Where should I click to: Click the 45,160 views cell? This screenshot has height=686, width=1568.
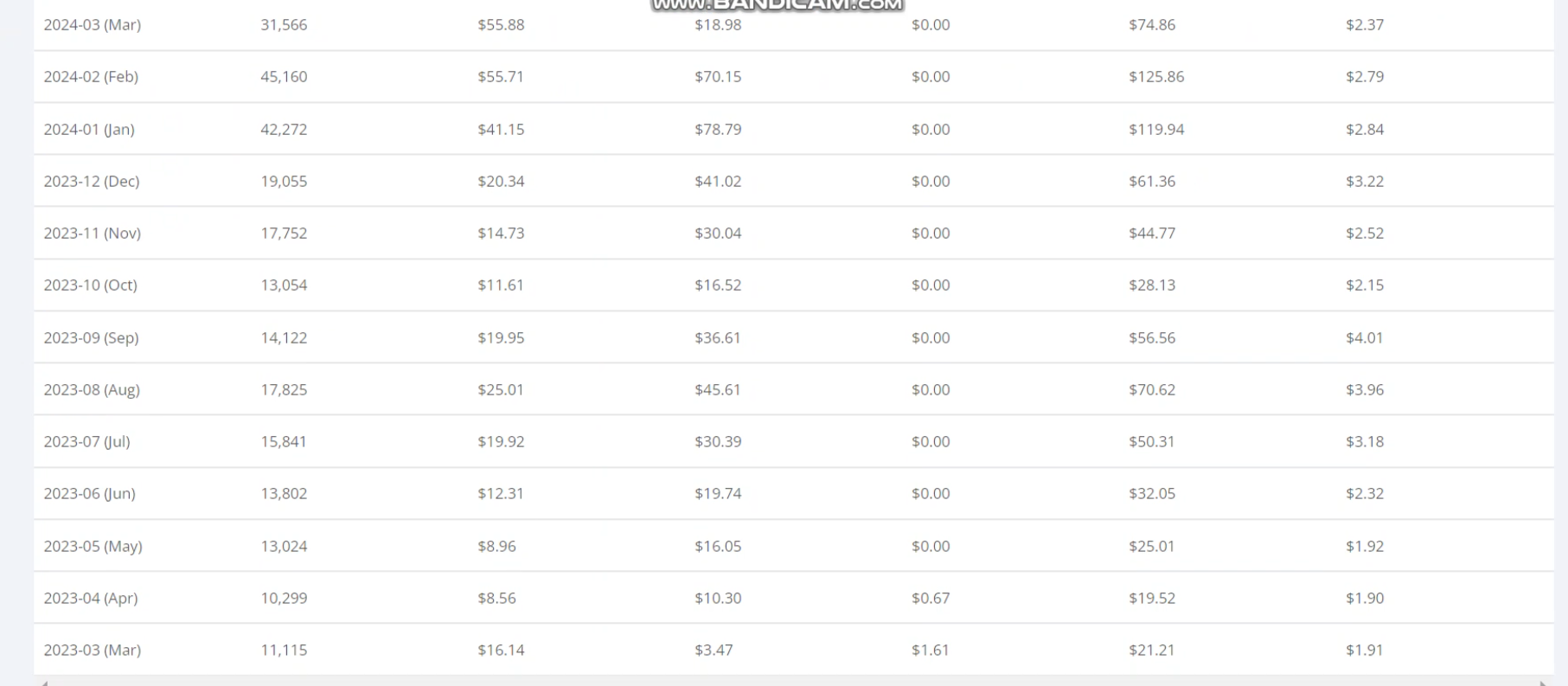(x=284, y=77)
